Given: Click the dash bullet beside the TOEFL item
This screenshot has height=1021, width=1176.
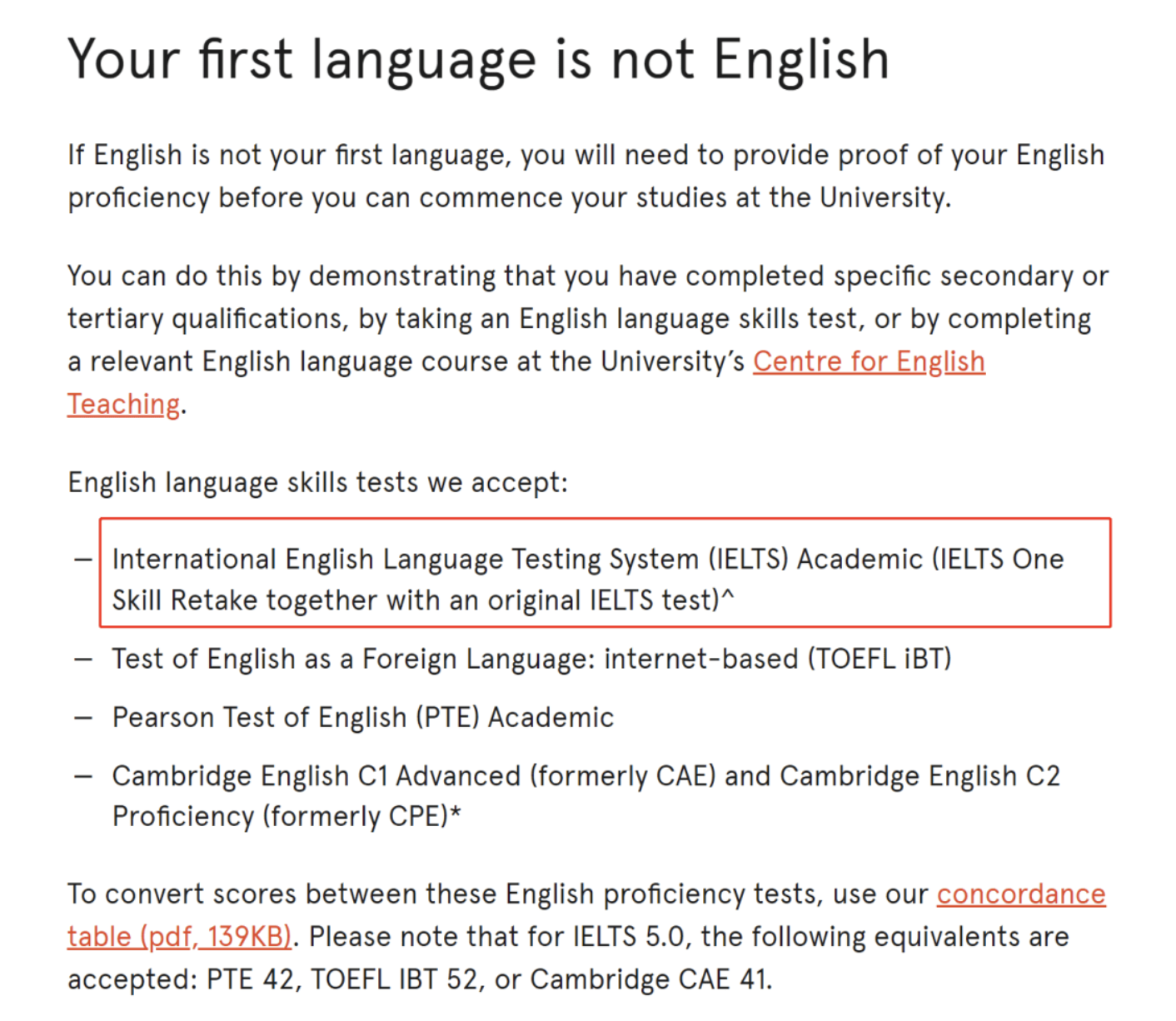Looking at the screenshot, I should 82,660.
